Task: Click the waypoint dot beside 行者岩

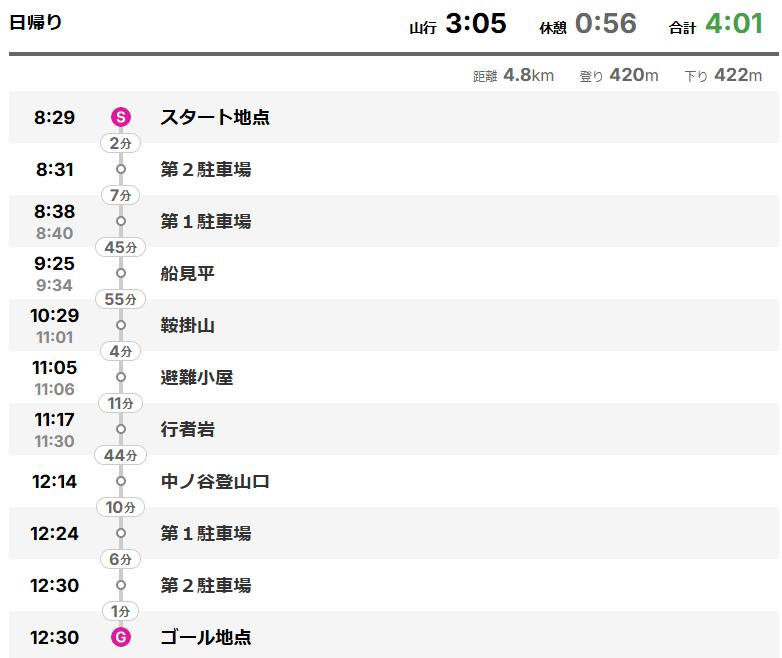Action: [121, 429]
